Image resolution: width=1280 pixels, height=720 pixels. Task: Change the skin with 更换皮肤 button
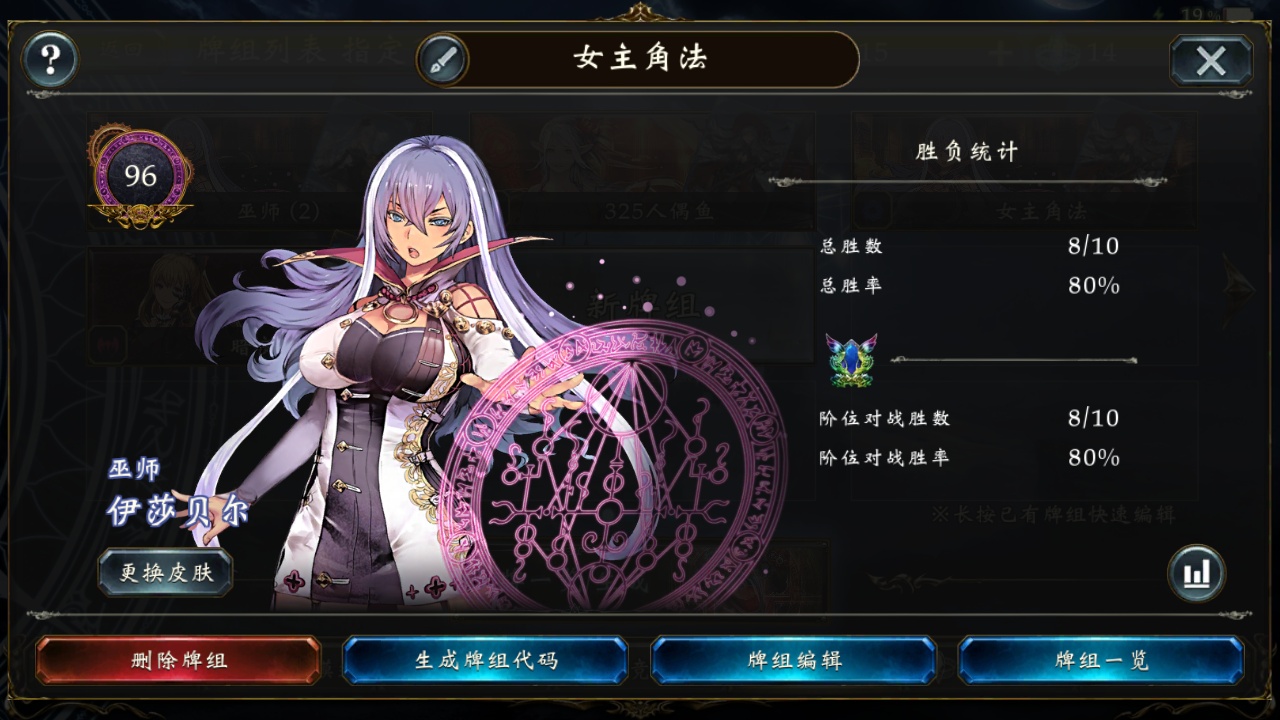[165, 572]
